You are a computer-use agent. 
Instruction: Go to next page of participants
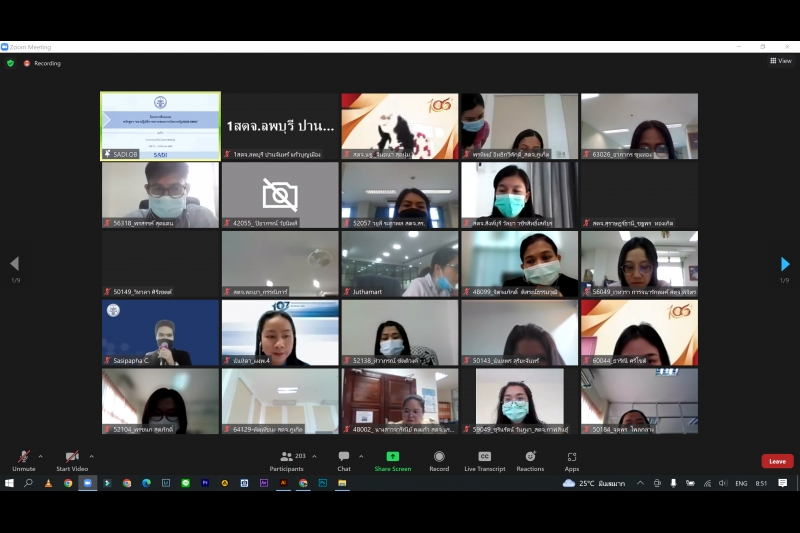[x=785, y=264]
